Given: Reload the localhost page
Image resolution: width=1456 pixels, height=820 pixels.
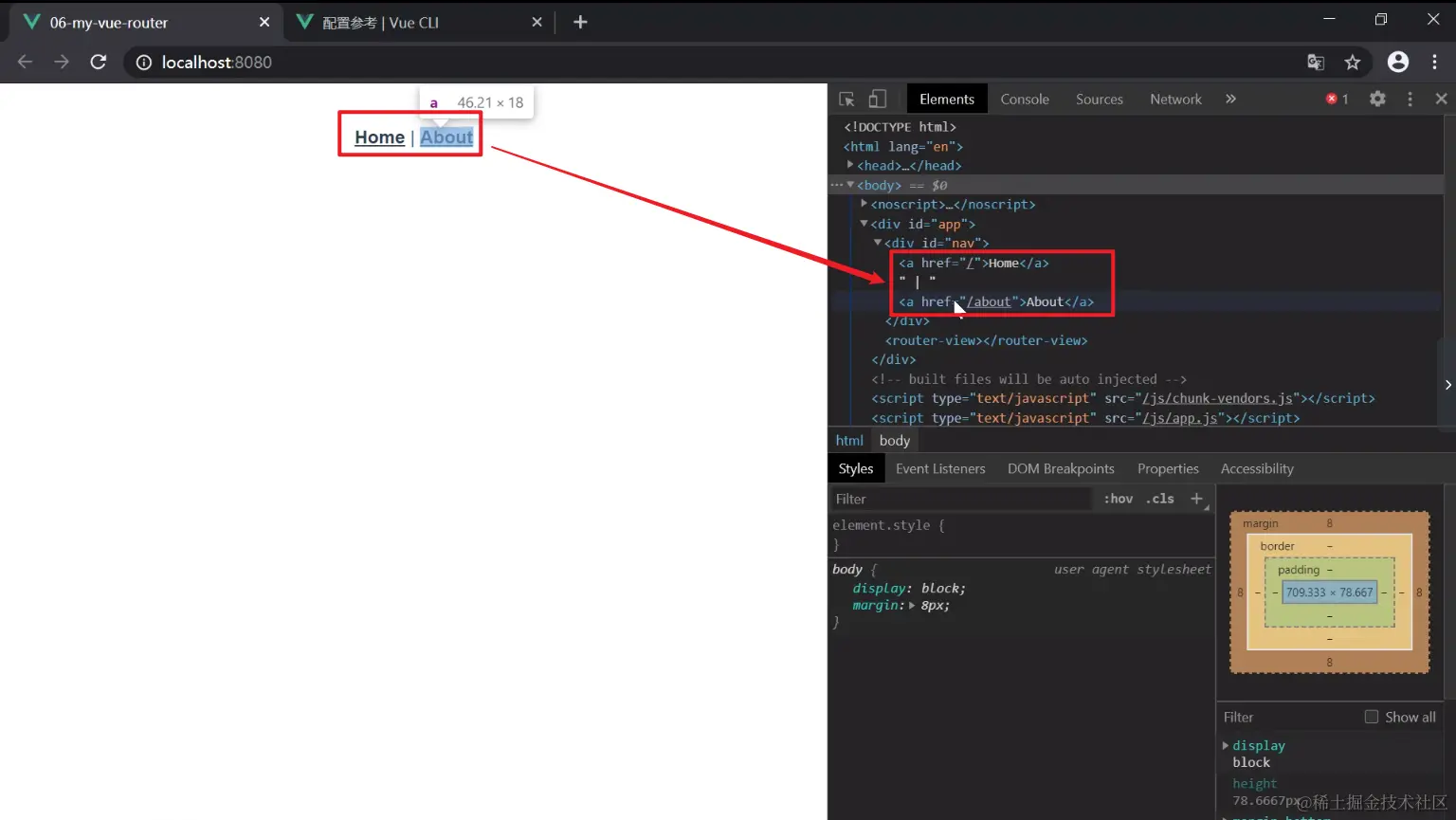Looking at the screenshot, I should tap(99, 62).
